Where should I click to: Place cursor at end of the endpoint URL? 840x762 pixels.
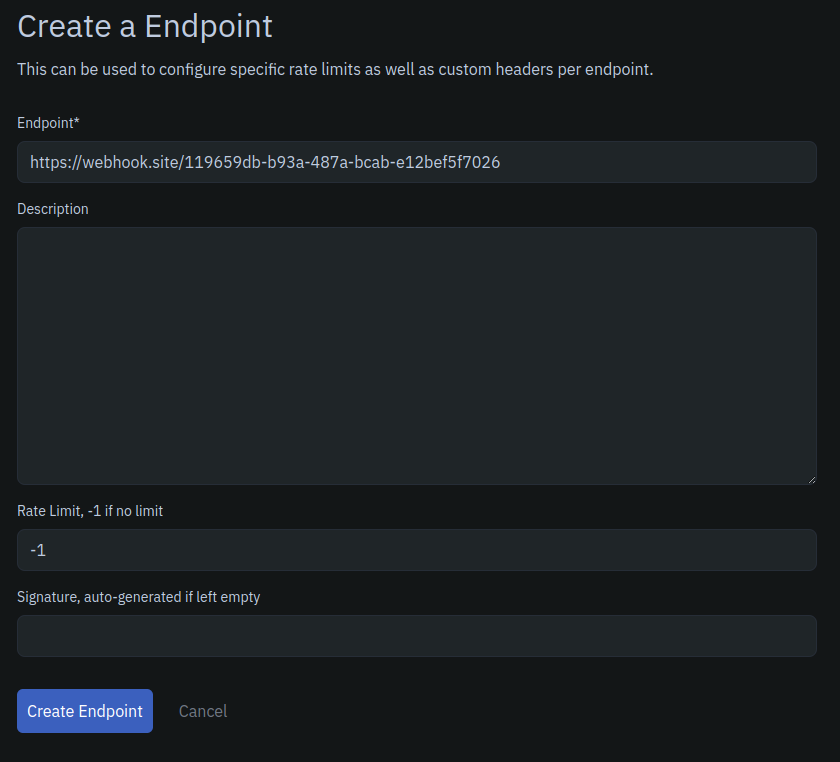click(x=501, y=161)
